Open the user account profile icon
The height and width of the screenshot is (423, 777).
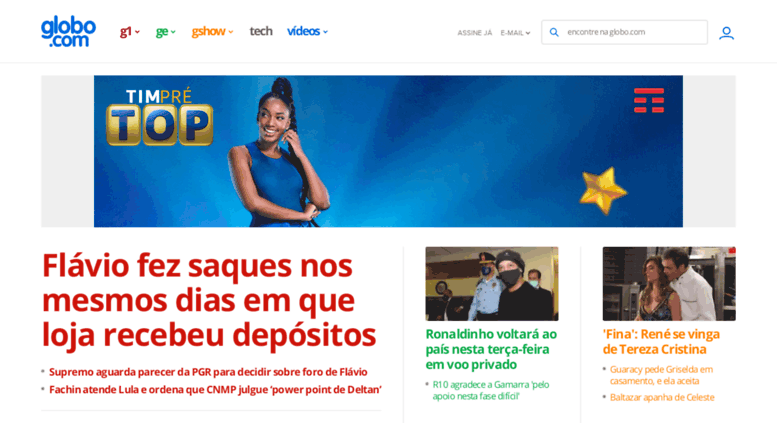coord(726,33)
